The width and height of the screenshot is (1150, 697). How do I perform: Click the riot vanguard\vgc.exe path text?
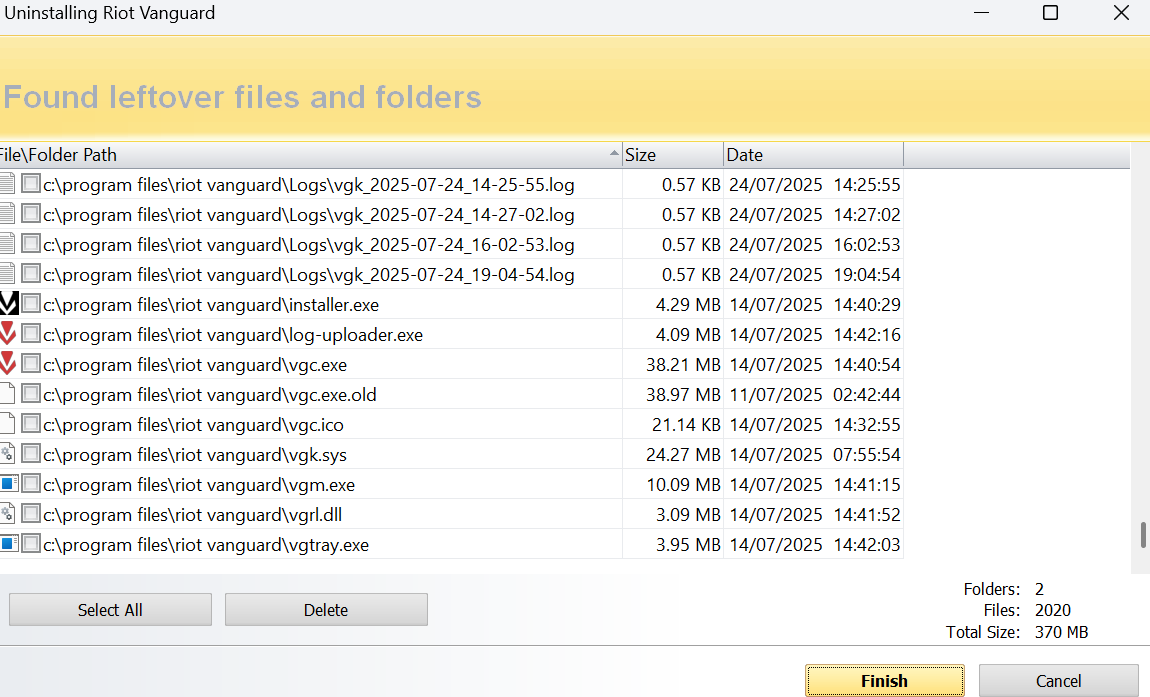point(195,365)
